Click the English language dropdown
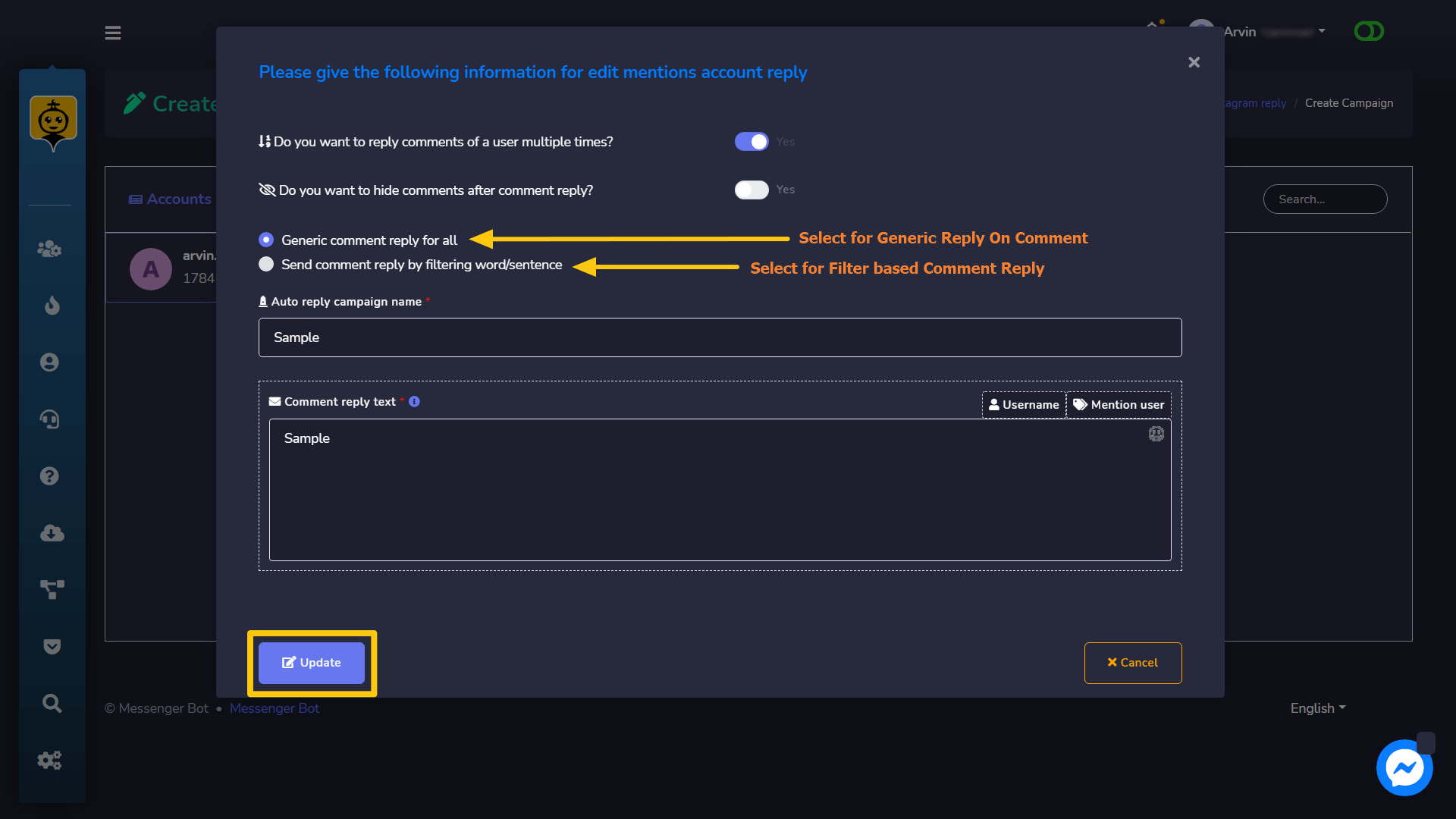Viewport: 1456px width, 819px height. tap(1319, 708)
